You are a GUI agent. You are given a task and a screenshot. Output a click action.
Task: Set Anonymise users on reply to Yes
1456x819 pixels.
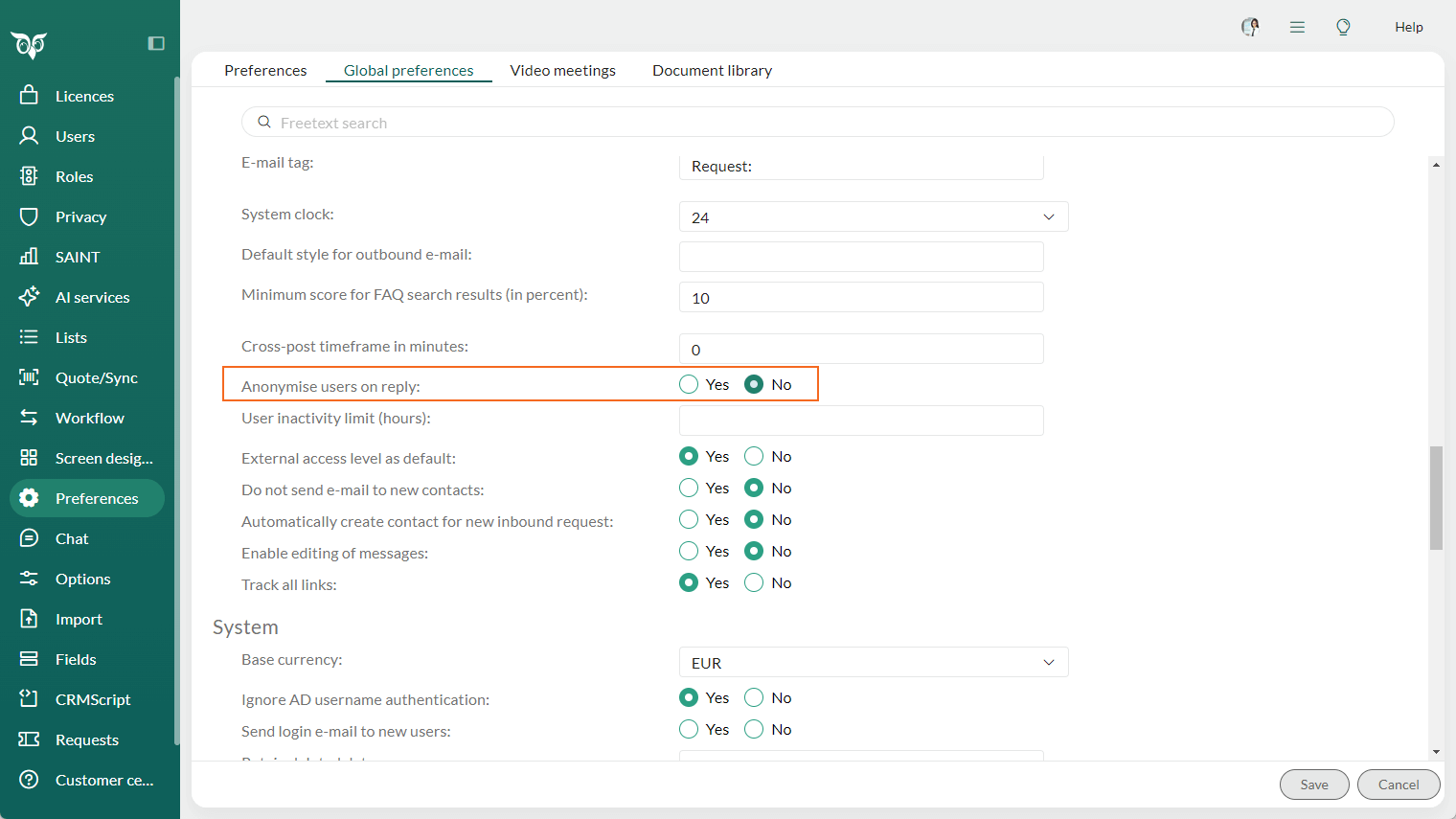(688, 383)
